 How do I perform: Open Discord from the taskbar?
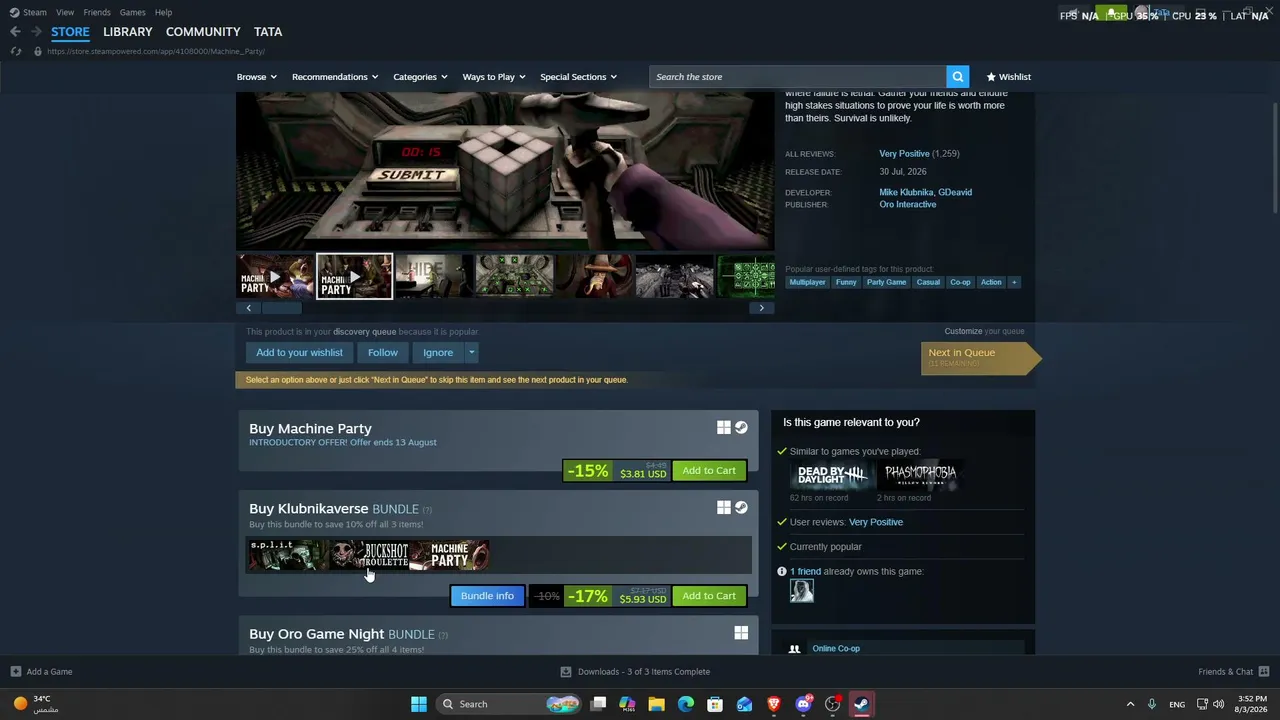coord(803,704)
